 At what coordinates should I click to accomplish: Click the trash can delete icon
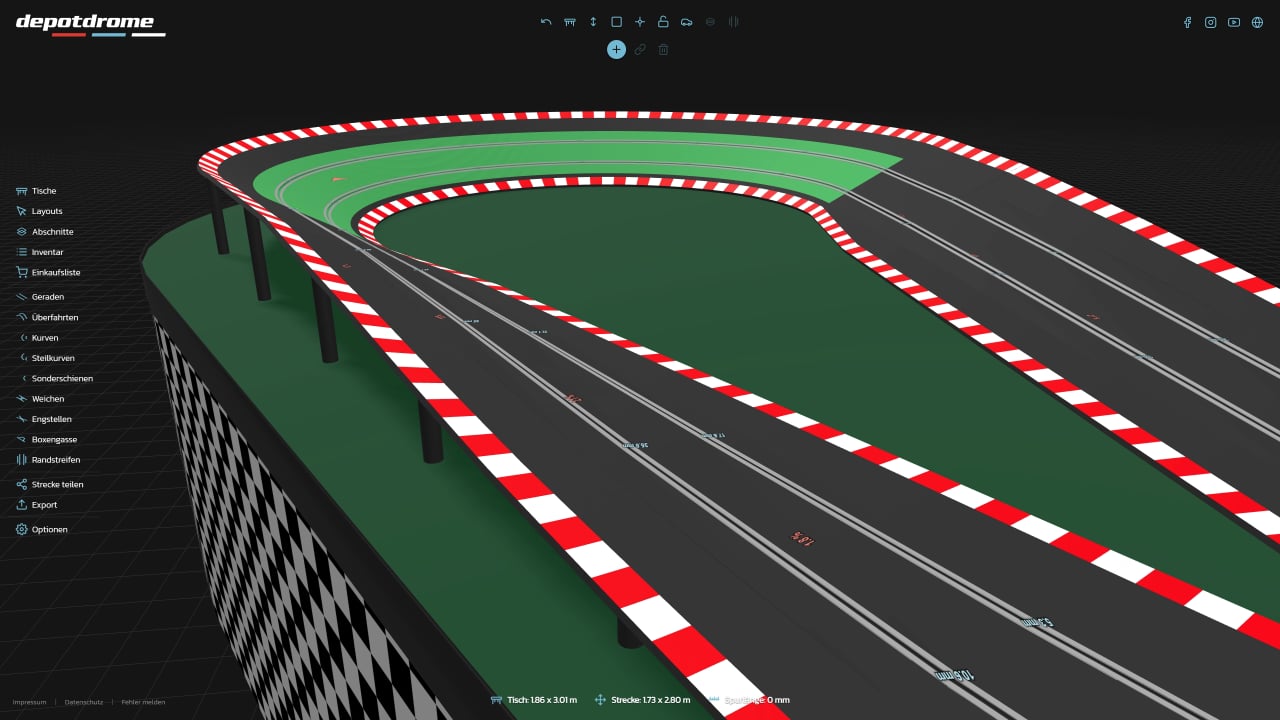pos(663,49)
